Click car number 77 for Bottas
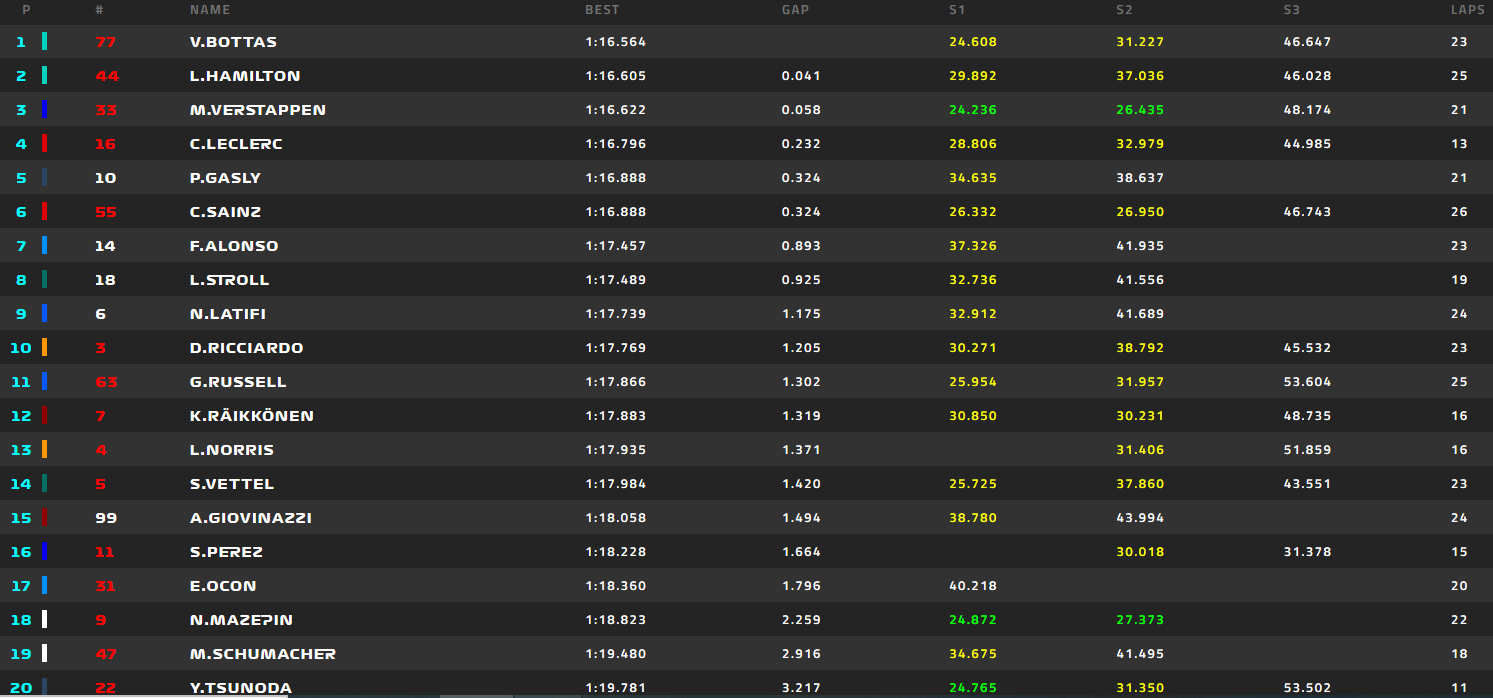Screen dimensions: 1493x698 (106, 42)
